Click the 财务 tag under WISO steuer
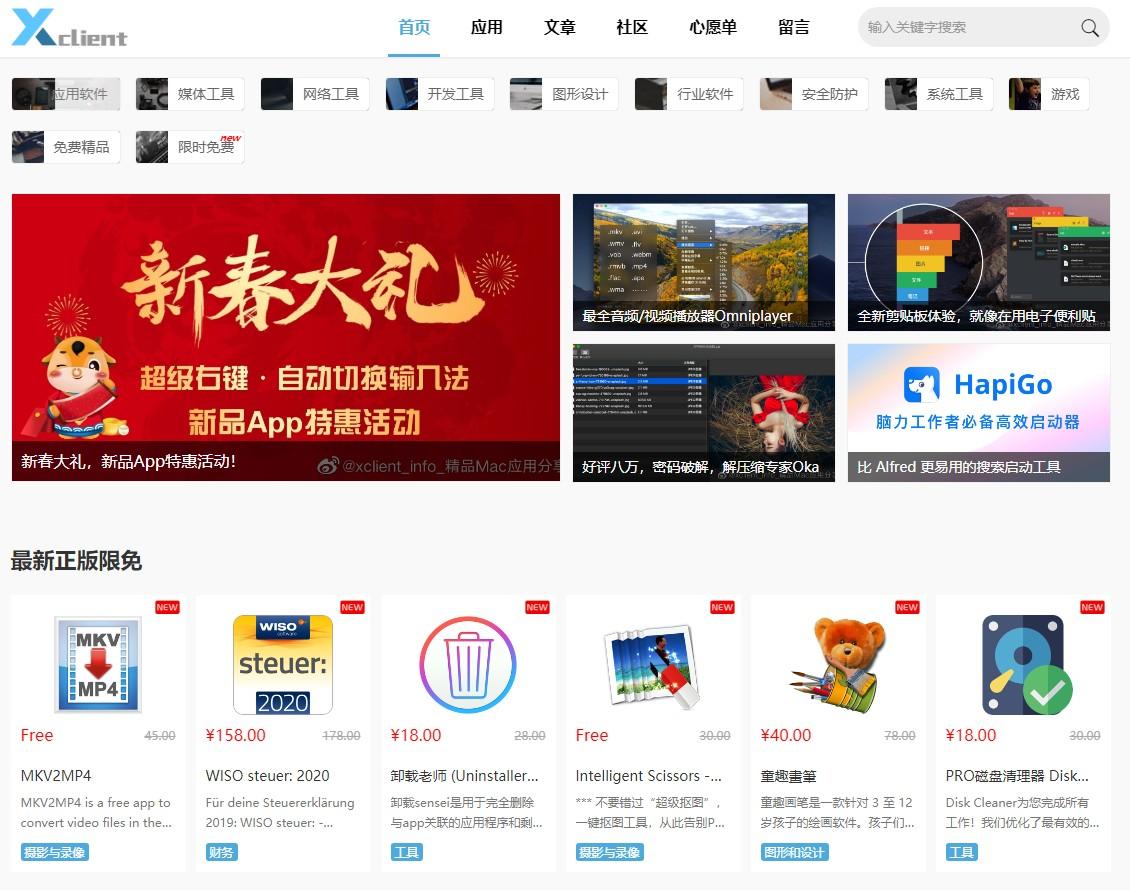The height and width of the screenshot is (890, 1130). coord(221,852)
